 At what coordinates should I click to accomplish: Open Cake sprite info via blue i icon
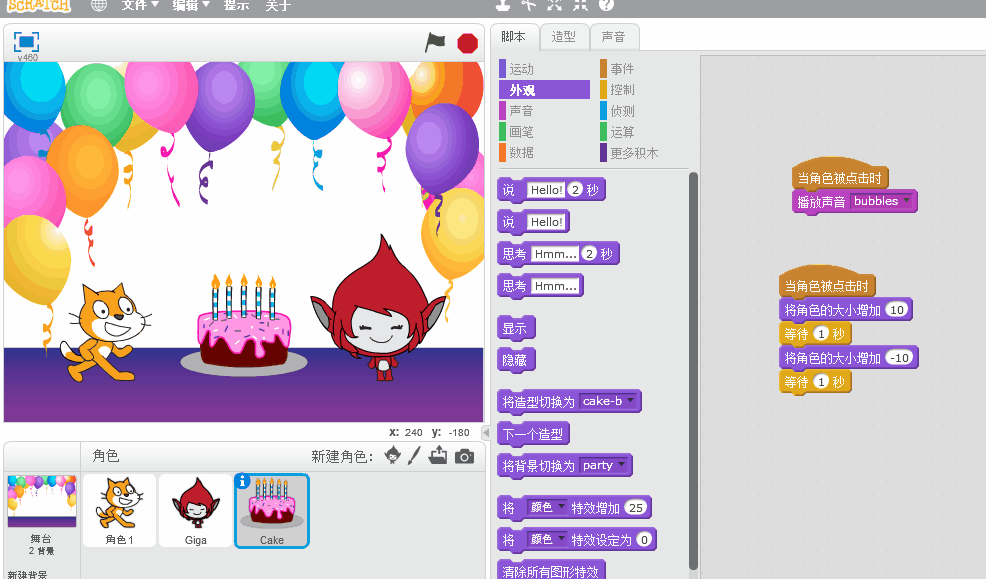242,481
